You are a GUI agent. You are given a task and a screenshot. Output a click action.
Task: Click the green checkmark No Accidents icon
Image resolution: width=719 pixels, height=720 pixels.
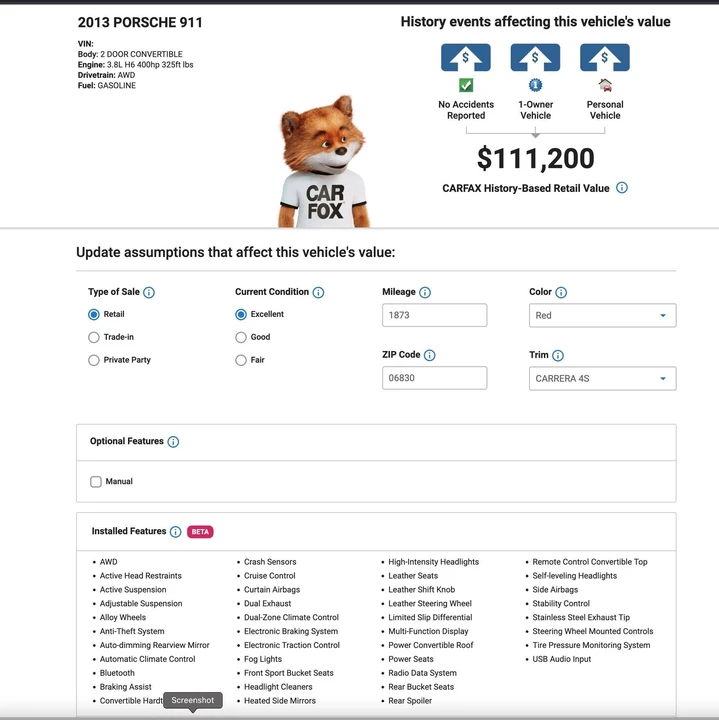(466, 85)
